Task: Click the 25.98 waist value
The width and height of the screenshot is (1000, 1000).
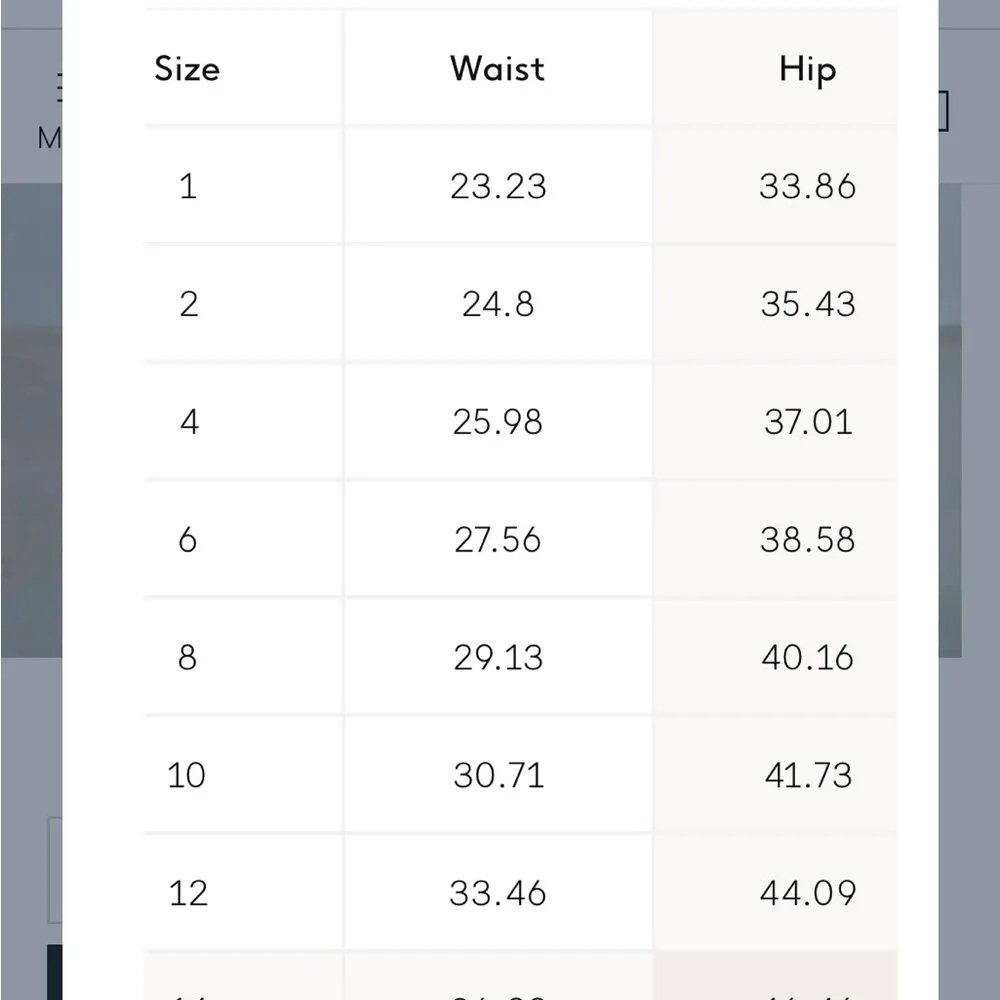Action: click(x=498, y=422)
